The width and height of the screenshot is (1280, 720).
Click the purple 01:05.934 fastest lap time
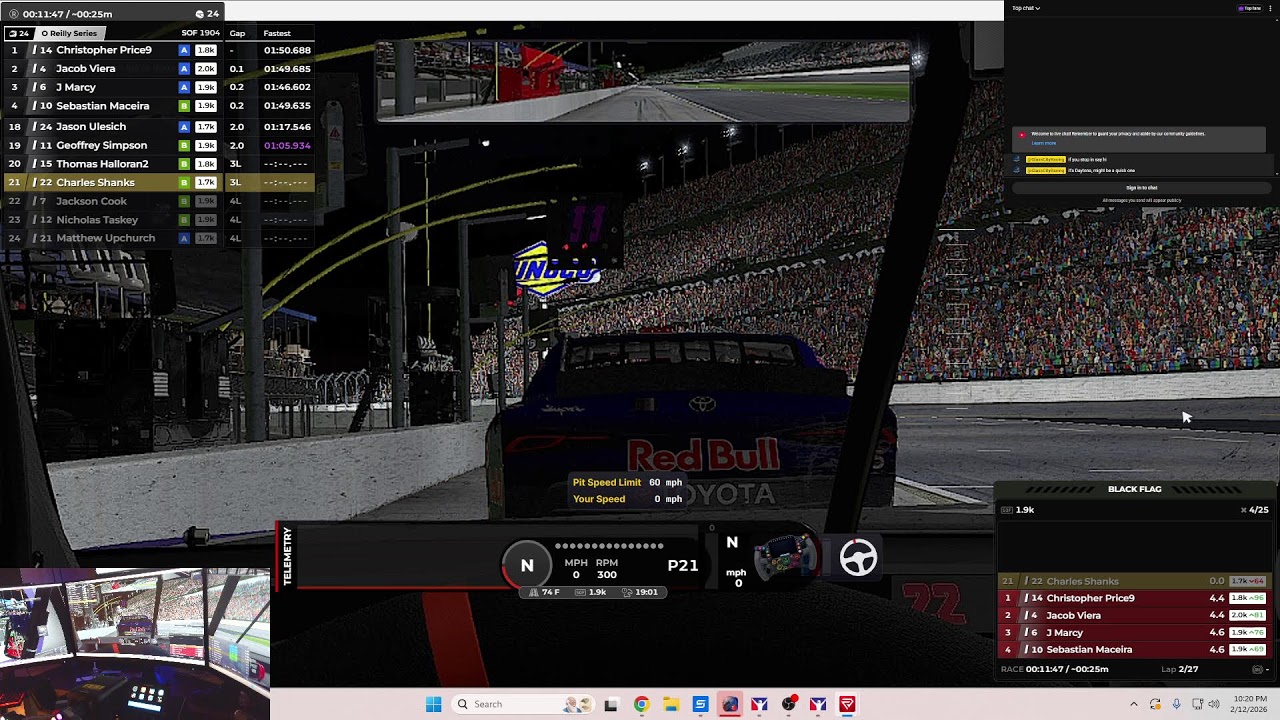[x=287, y=145]
